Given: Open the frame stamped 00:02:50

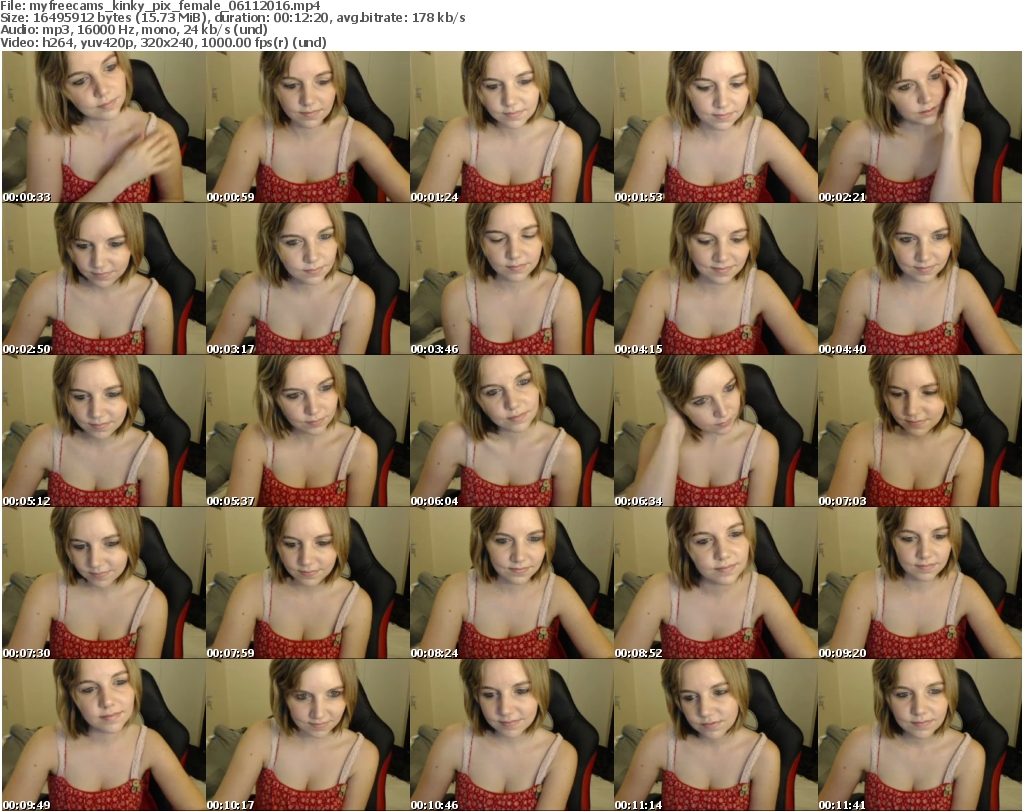Looking at the screenshot, I should [x=104, y=279].
